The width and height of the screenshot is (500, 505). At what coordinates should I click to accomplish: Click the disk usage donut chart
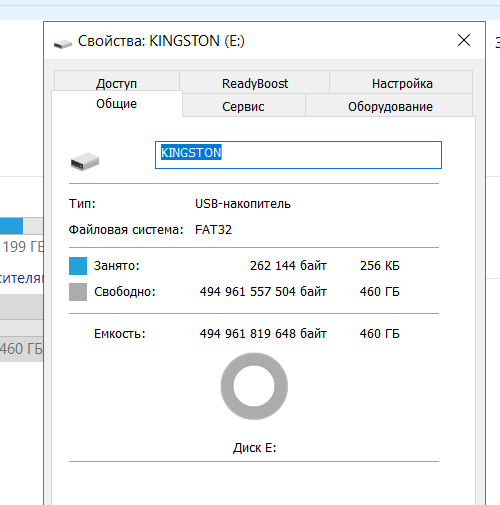pos(254,386)
